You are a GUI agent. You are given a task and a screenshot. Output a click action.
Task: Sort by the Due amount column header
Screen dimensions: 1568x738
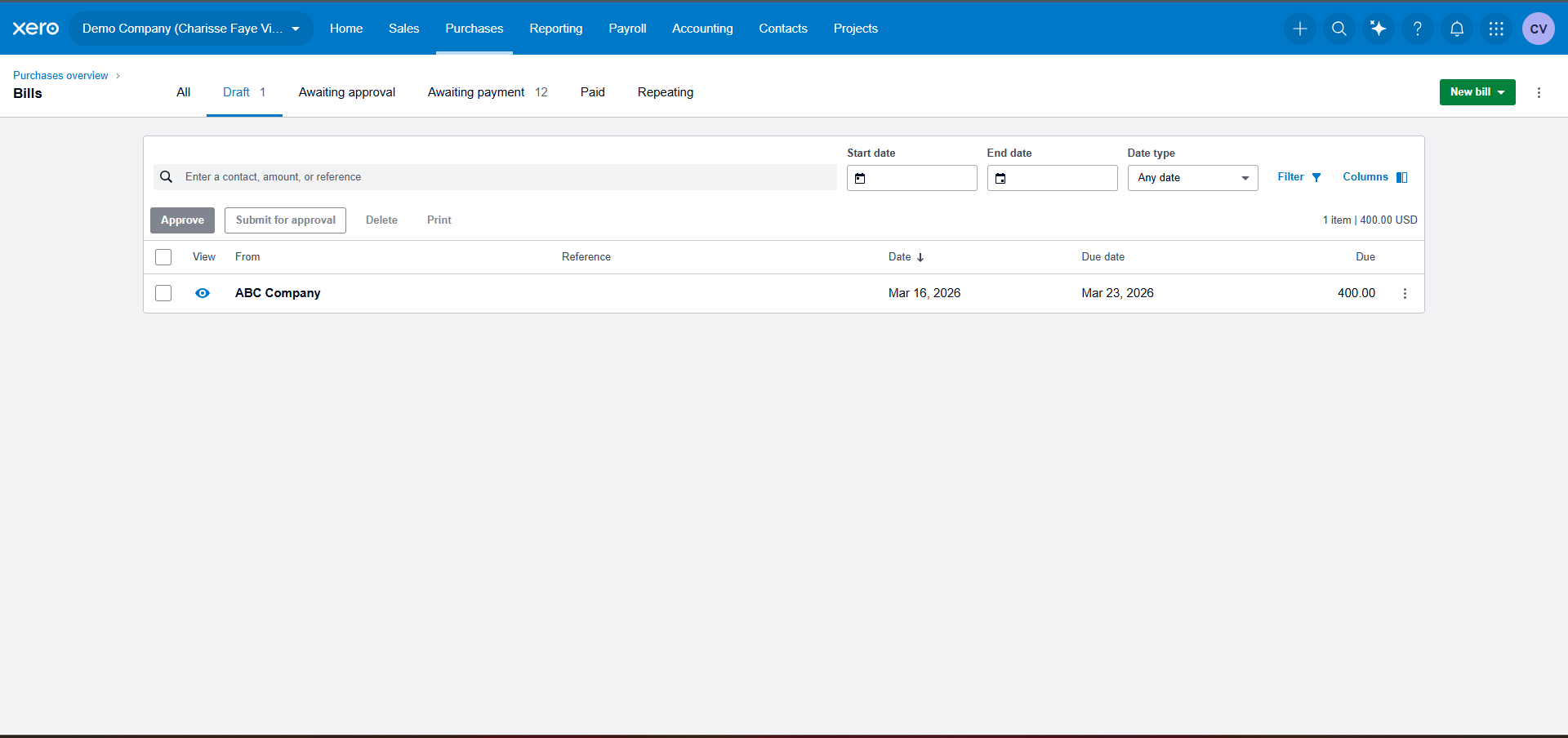pos(1365,257)
